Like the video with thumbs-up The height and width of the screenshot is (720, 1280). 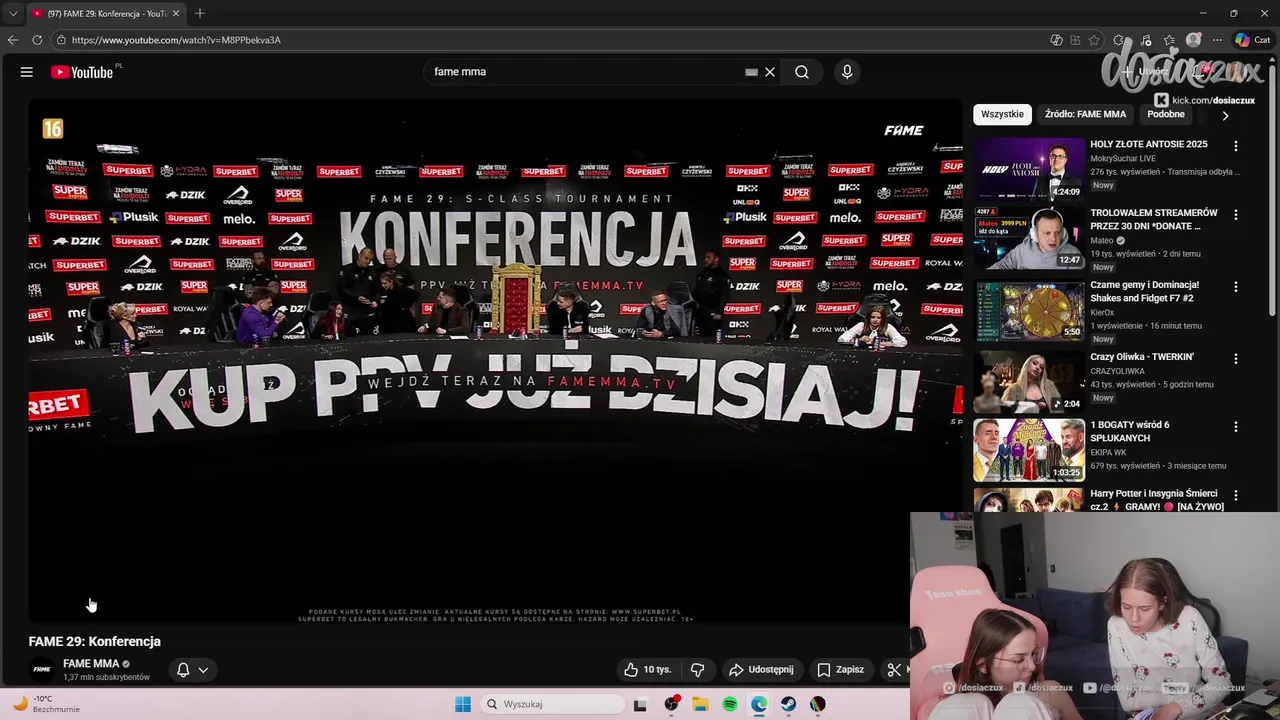[647, 670]
